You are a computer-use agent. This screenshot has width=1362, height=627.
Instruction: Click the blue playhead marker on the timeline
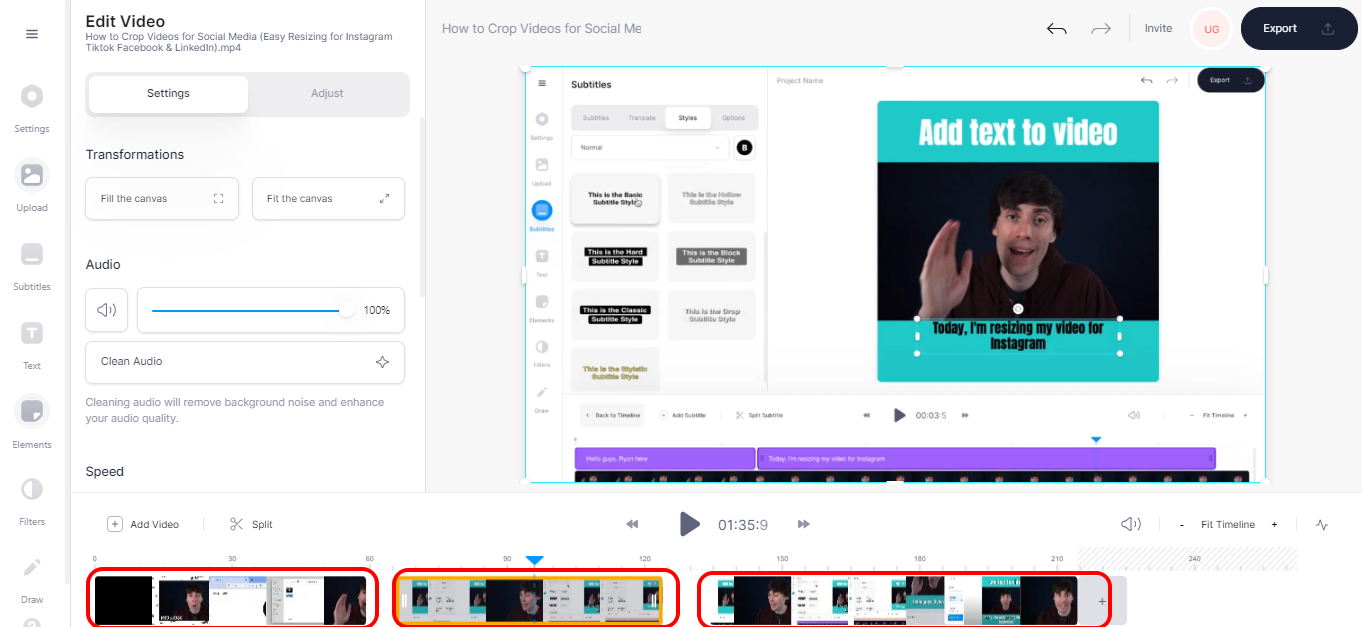click(x=534, y=561)
